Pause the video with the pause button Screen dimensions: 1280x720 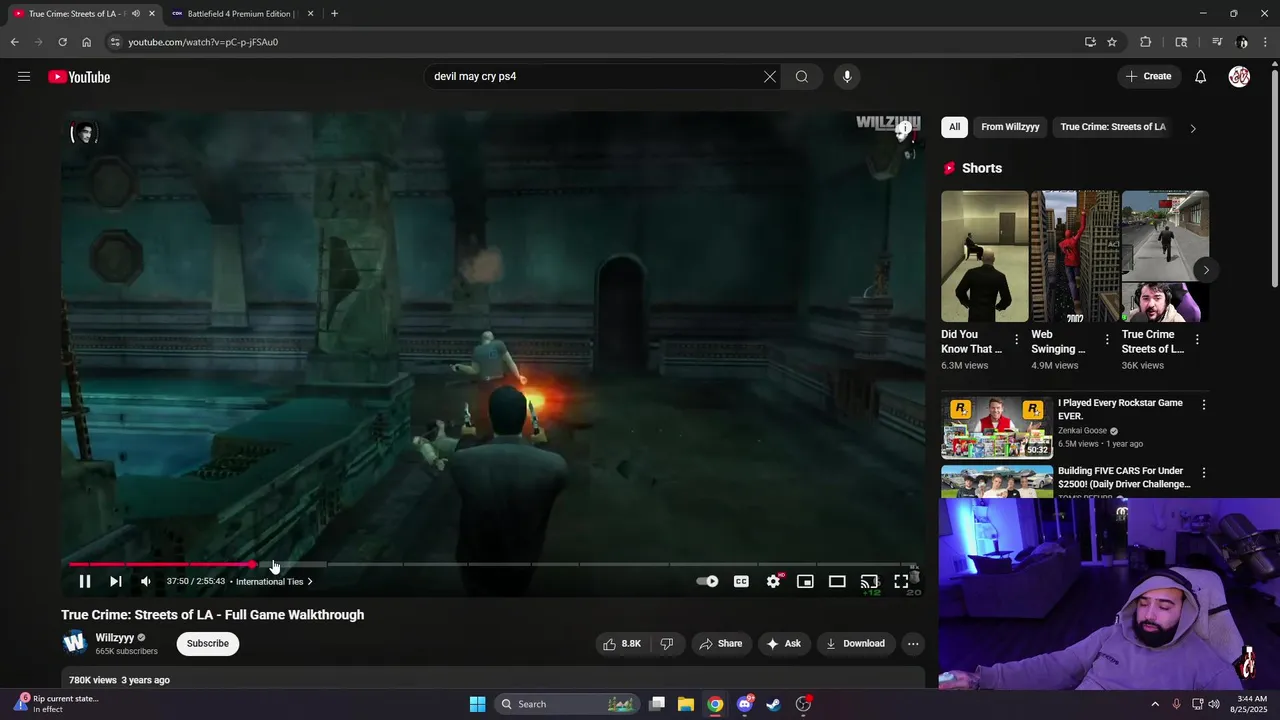point(85,581)
